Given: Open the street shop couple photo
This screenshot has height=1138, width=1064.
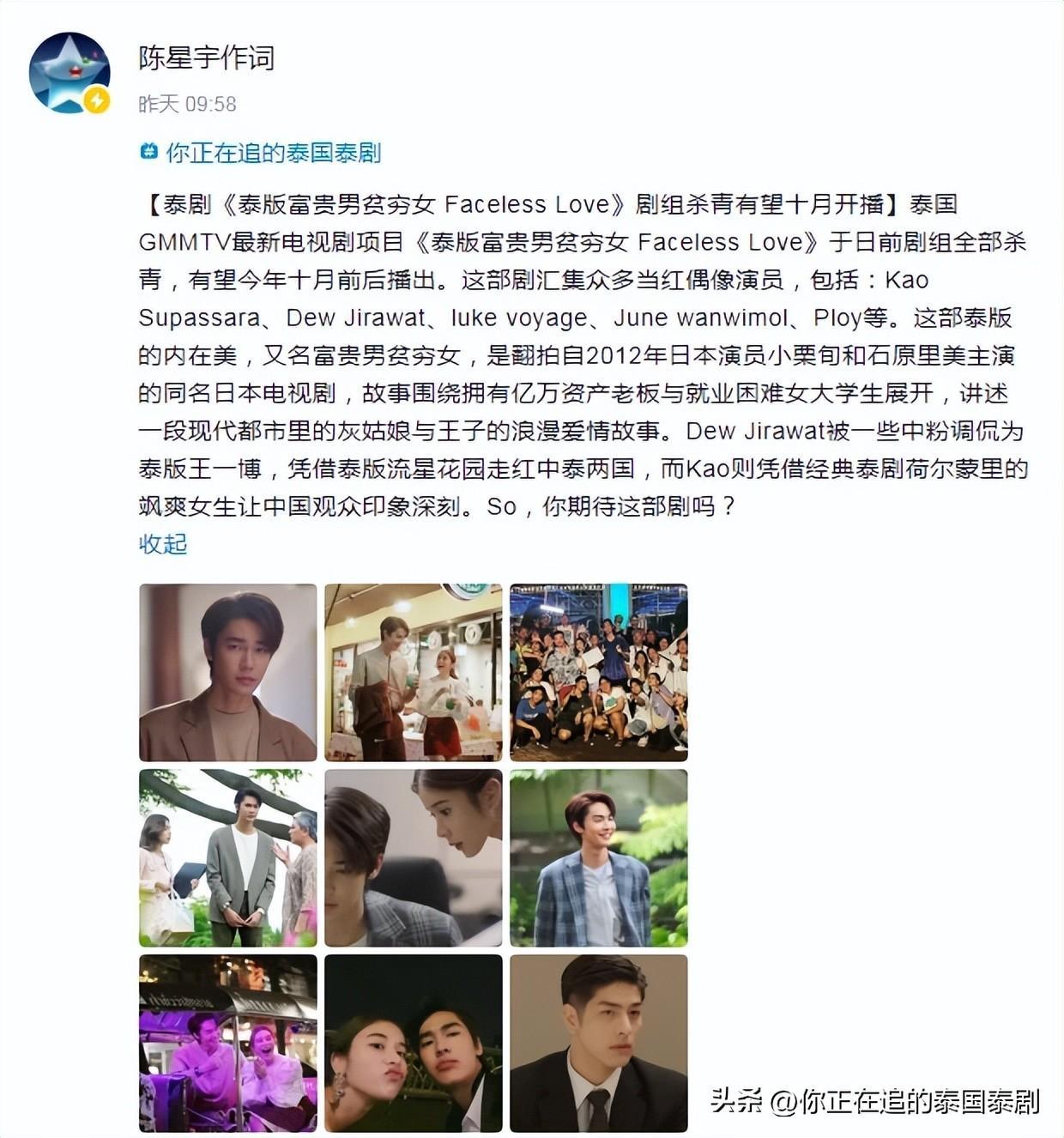Looking at the screenshot, I should [x=414, y=672].
